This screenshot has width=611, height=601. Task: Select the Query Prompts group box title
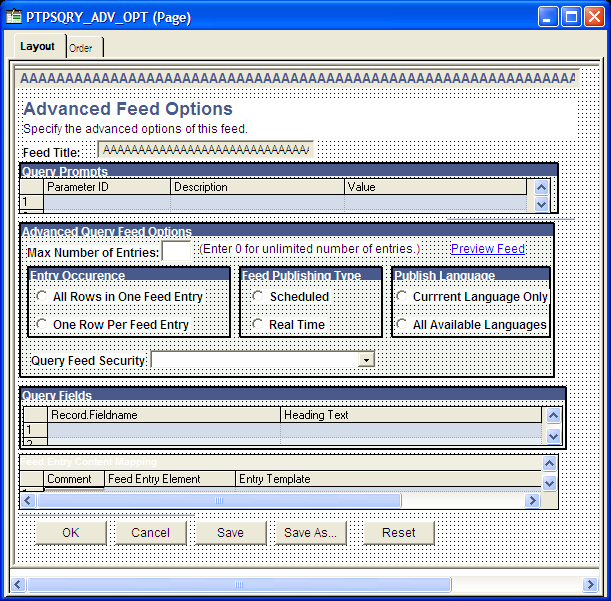tap(65, 171)
